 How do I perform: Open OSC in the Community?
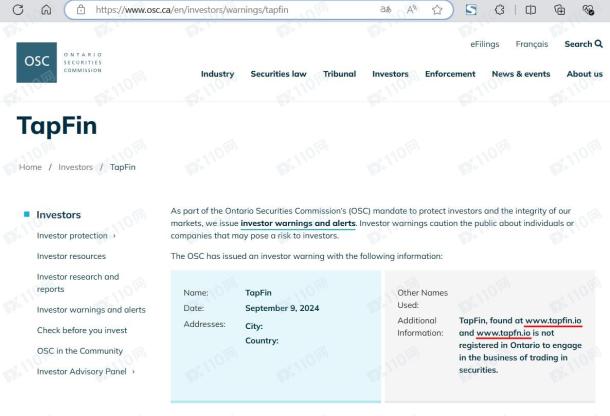[80, 351]
